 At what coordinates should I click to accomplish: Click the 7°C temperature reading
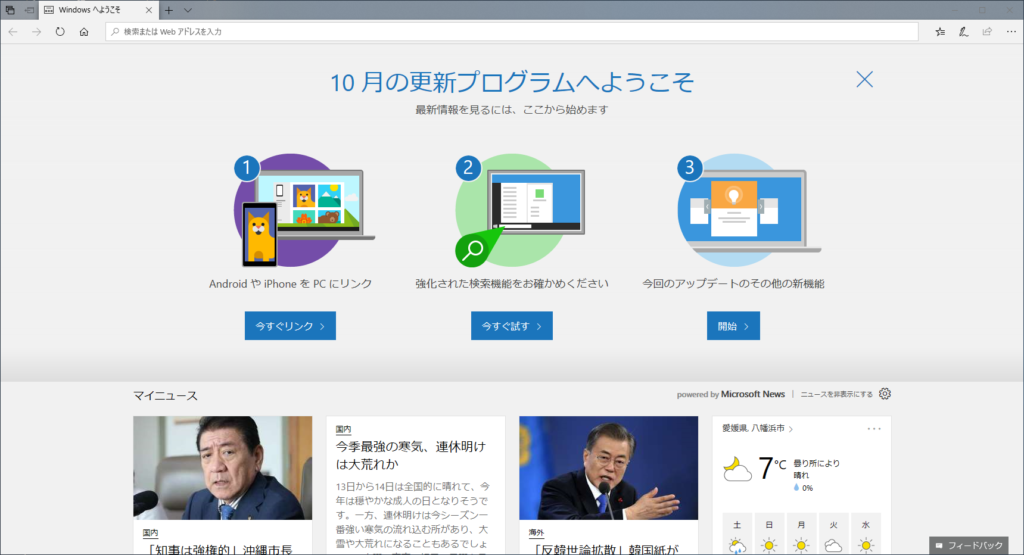(772, 468)
